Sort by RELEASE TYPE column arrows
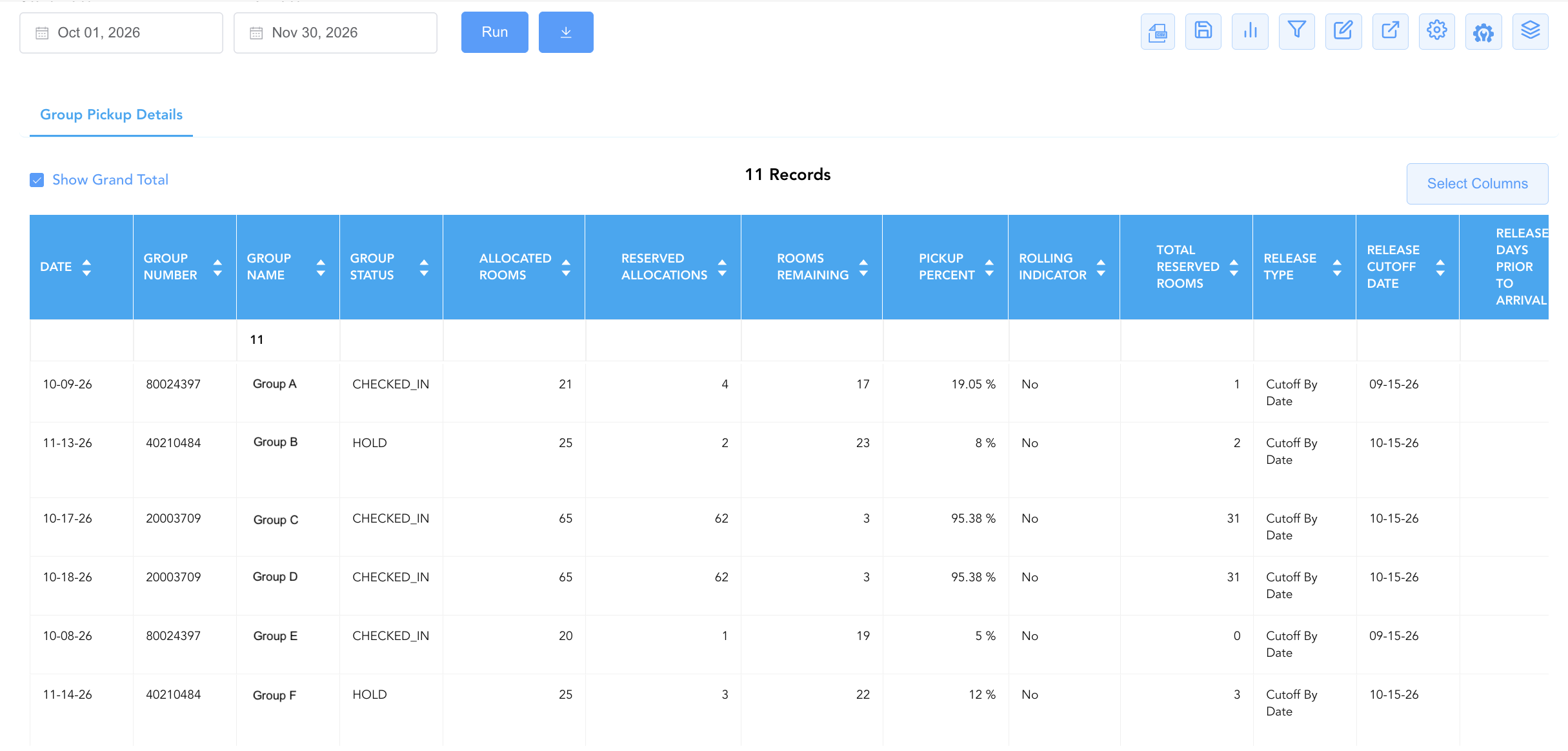The image size is (1568, 751). pos(1337,267)
